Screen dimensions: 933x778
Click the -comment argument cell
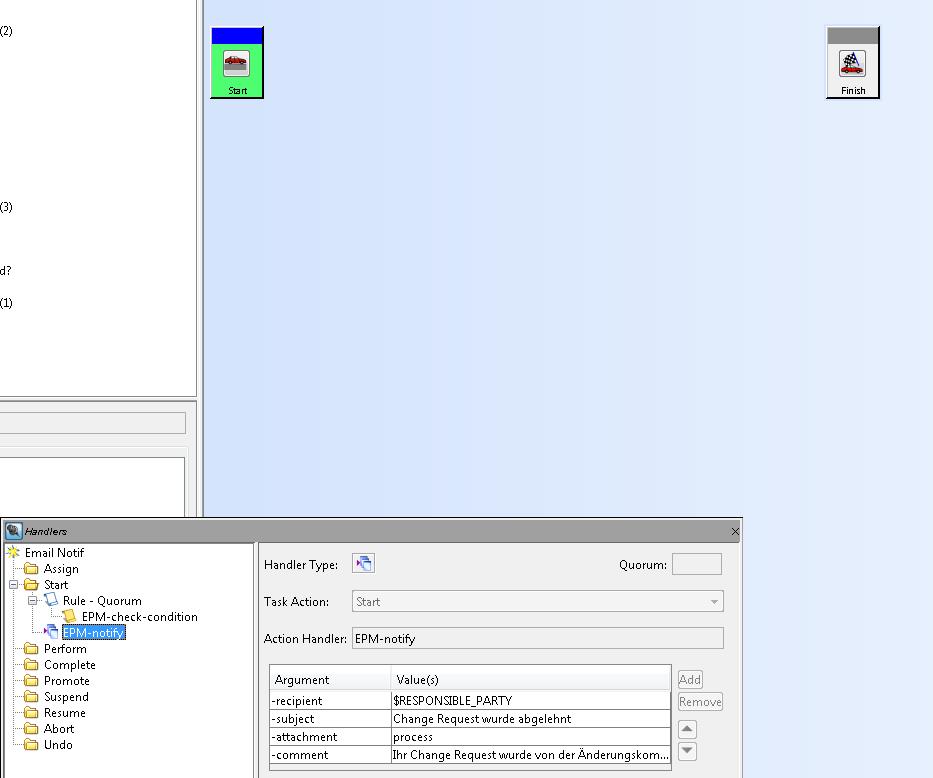coord(330,754)
